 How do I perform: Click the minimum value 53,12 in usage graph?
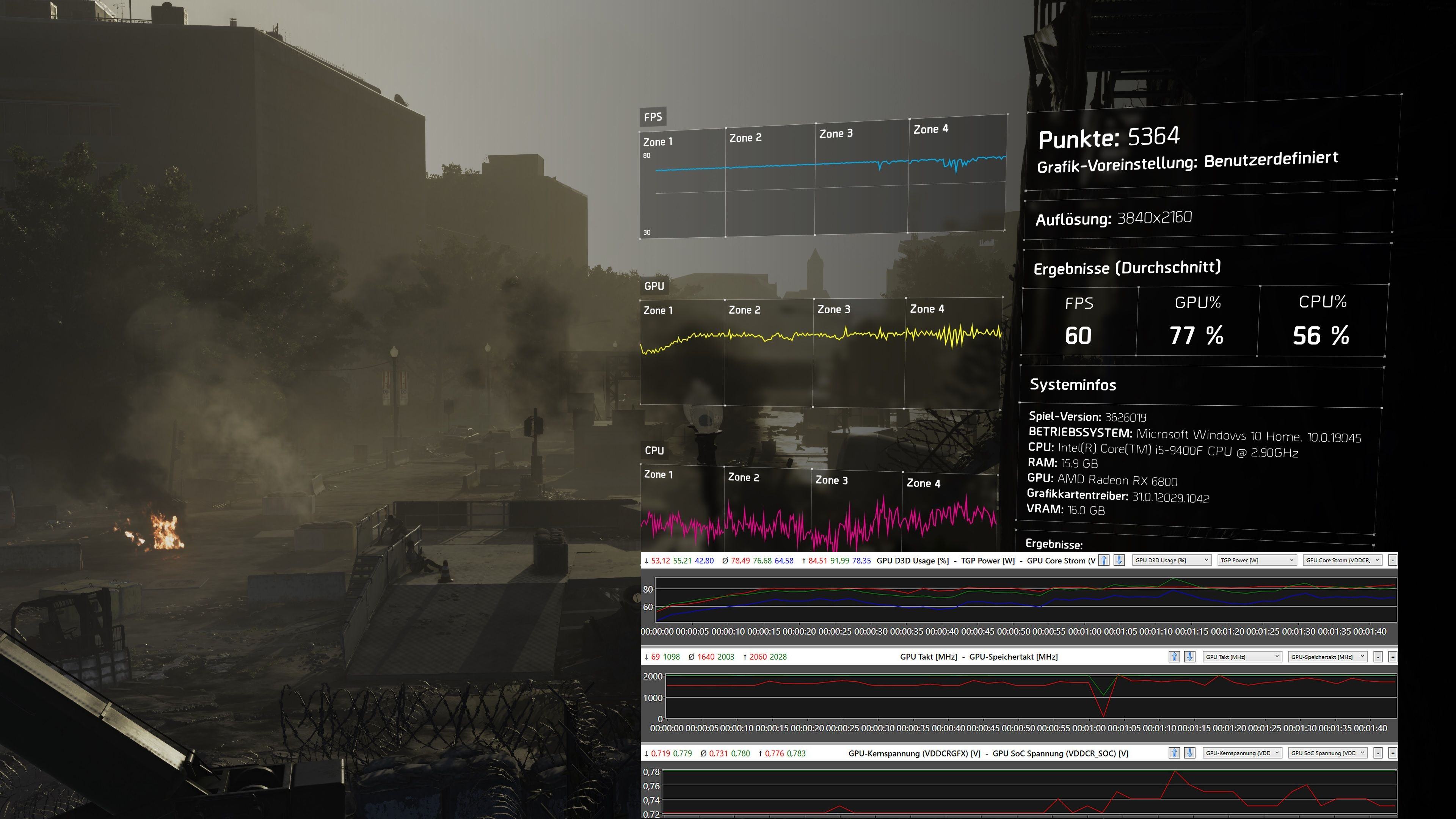pos(660,561)
